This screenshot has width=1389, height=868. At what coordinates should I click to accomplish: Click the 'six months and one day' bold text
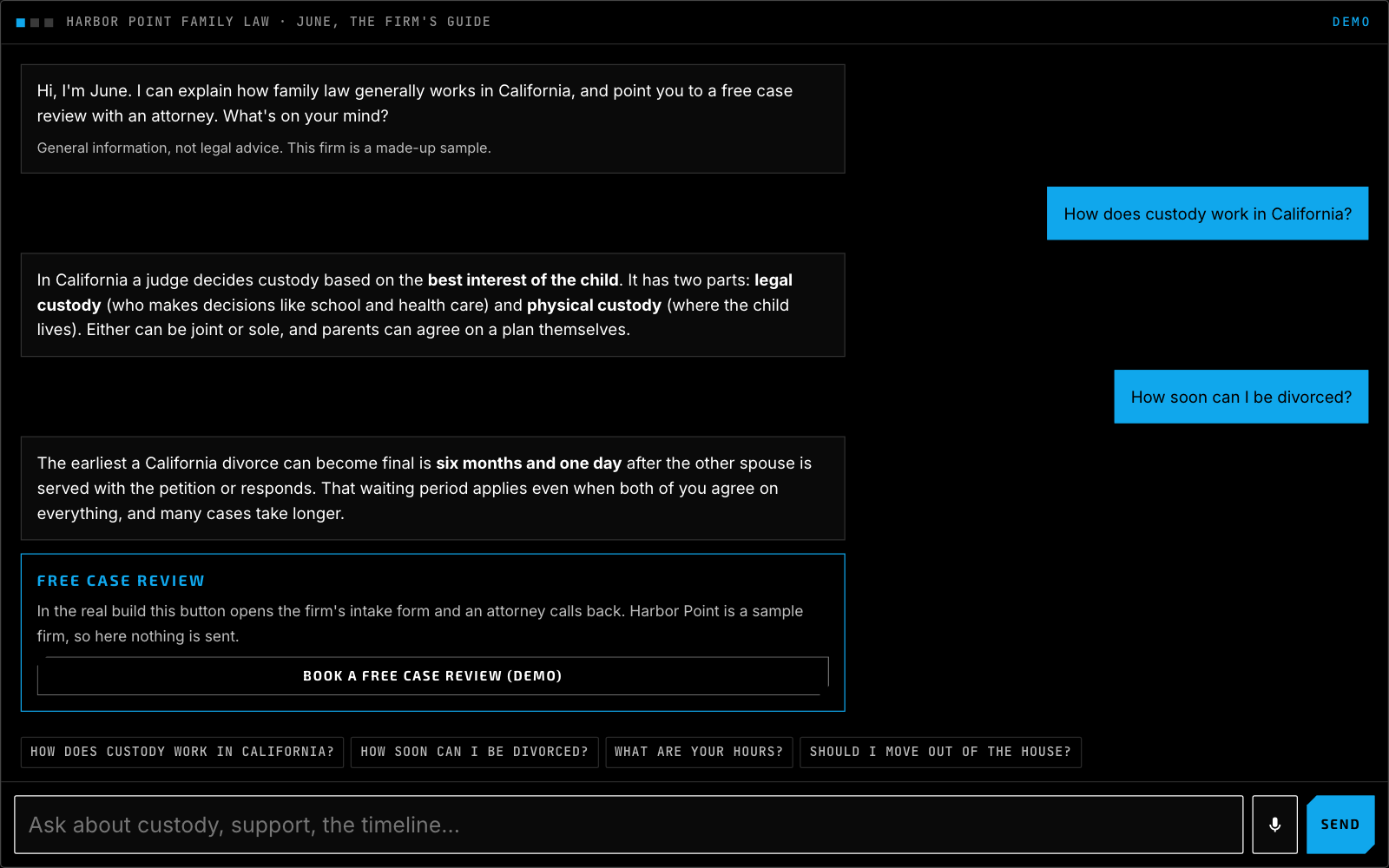coord(529,464)
